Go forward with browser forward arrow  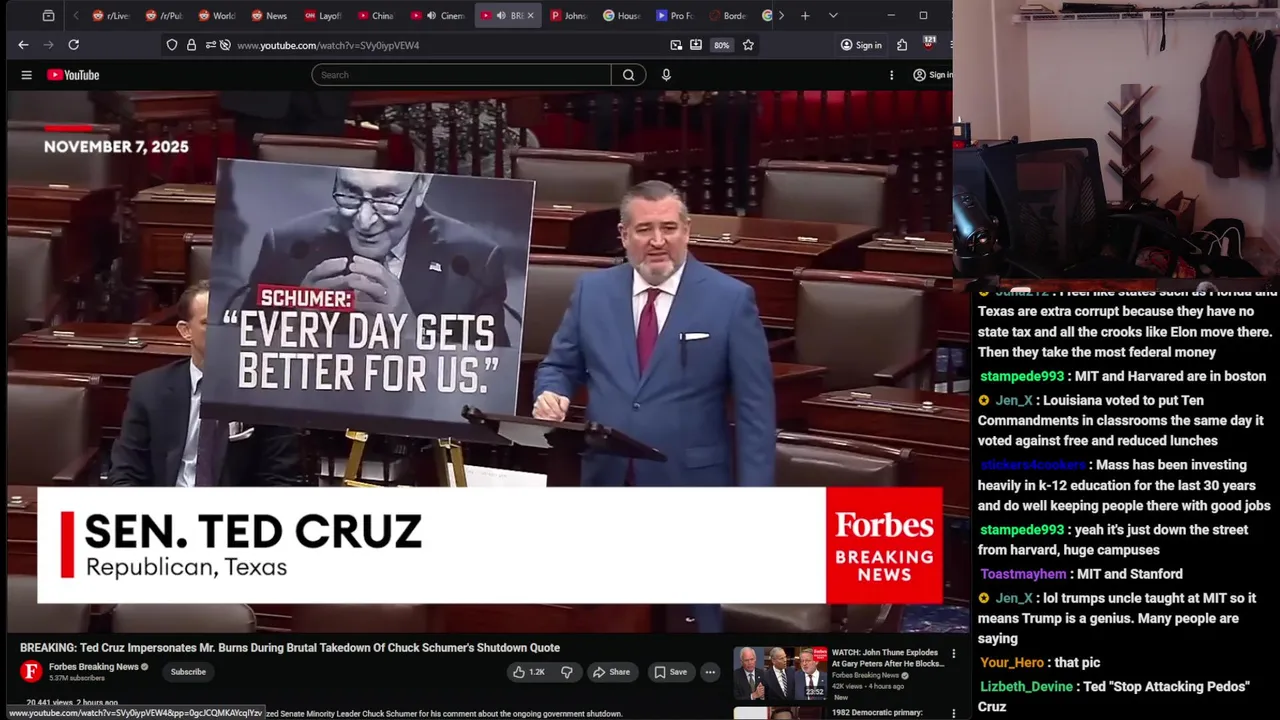pyautogui.click(x=48, y=45)
